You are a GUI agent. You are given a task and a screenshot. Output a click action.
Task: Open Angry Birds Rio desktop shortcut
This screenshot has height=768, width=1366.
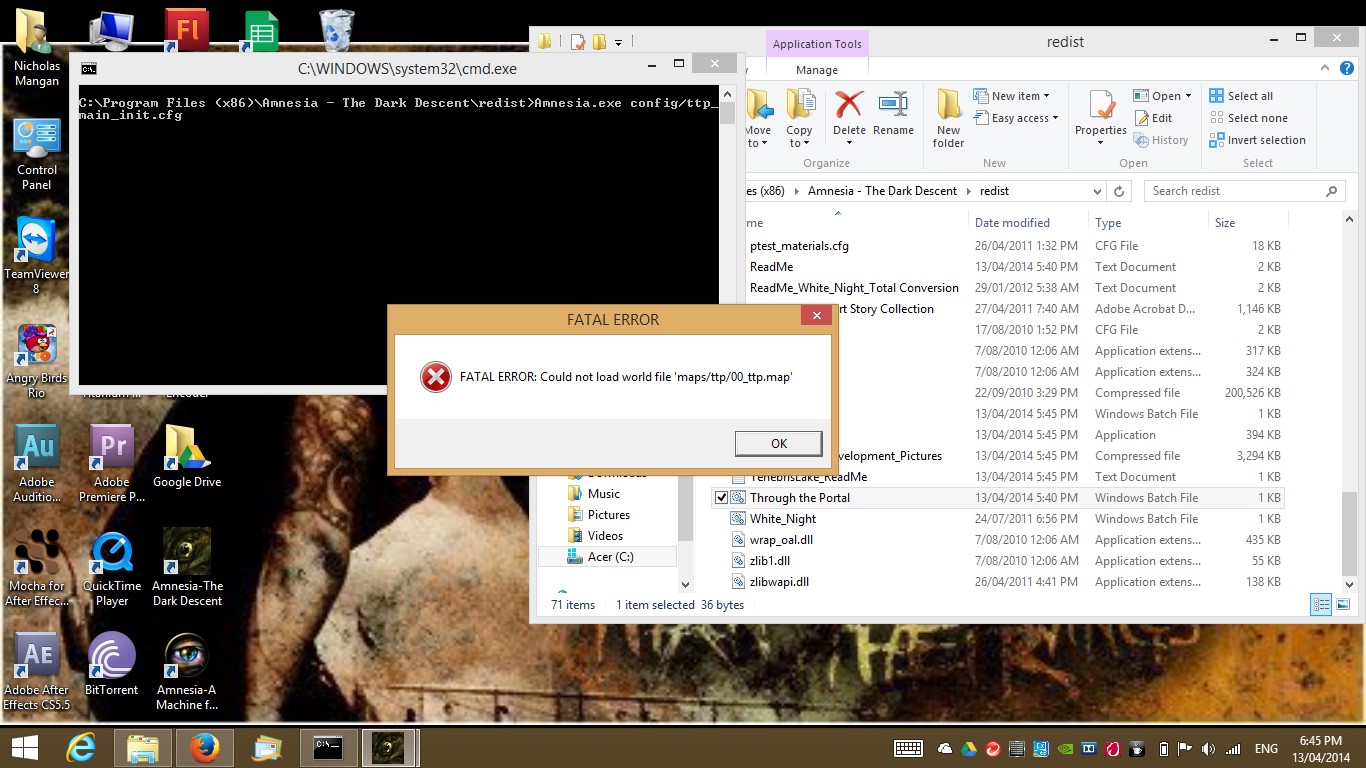click(37, 361)
